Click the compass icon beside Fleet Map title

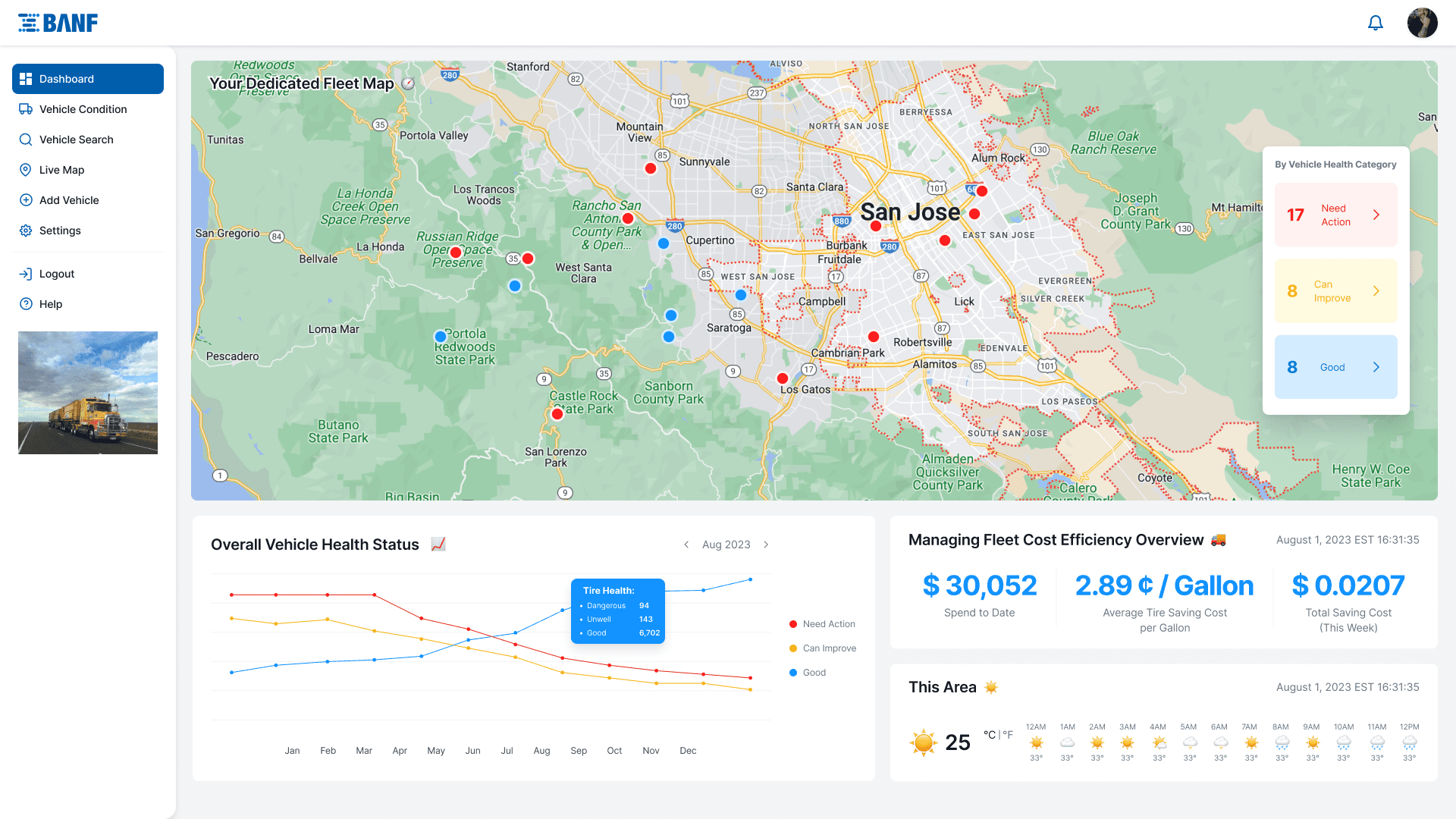(x=408, y=83)
